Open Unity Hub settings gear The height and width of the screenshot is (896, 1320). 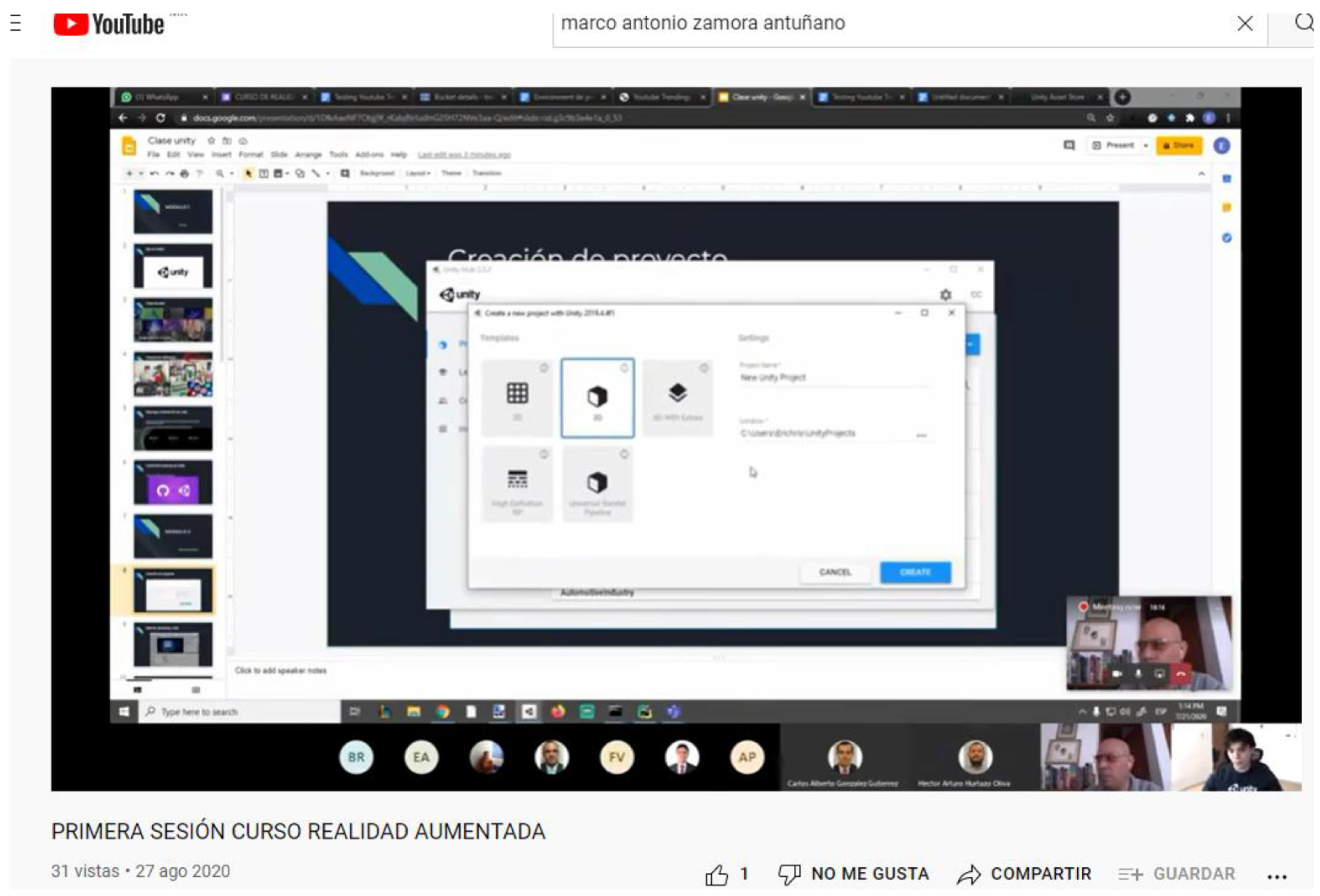[946, 295]
